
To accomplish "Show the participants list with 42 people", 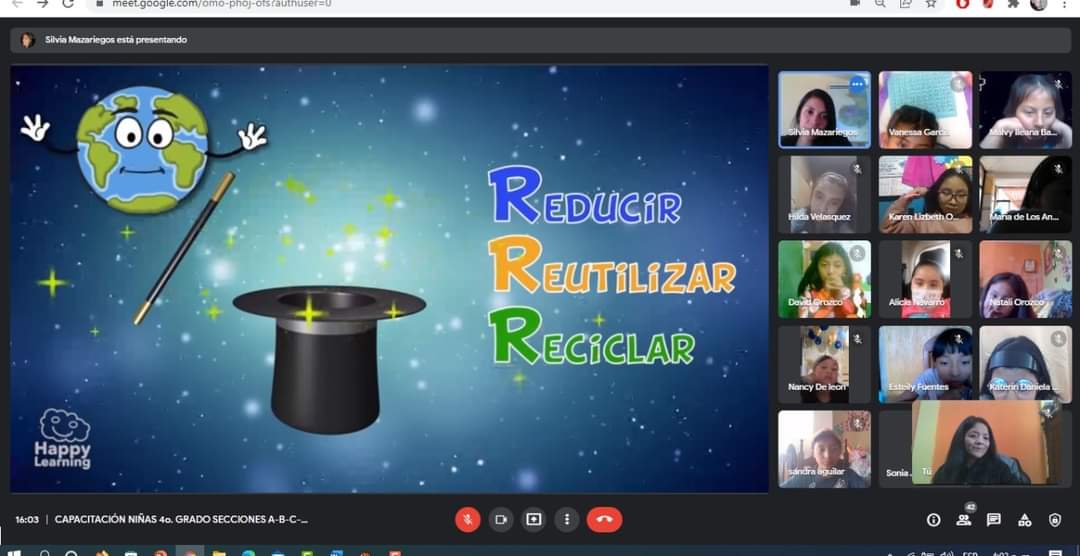I will pyautogui.click(x=964, y=520).
